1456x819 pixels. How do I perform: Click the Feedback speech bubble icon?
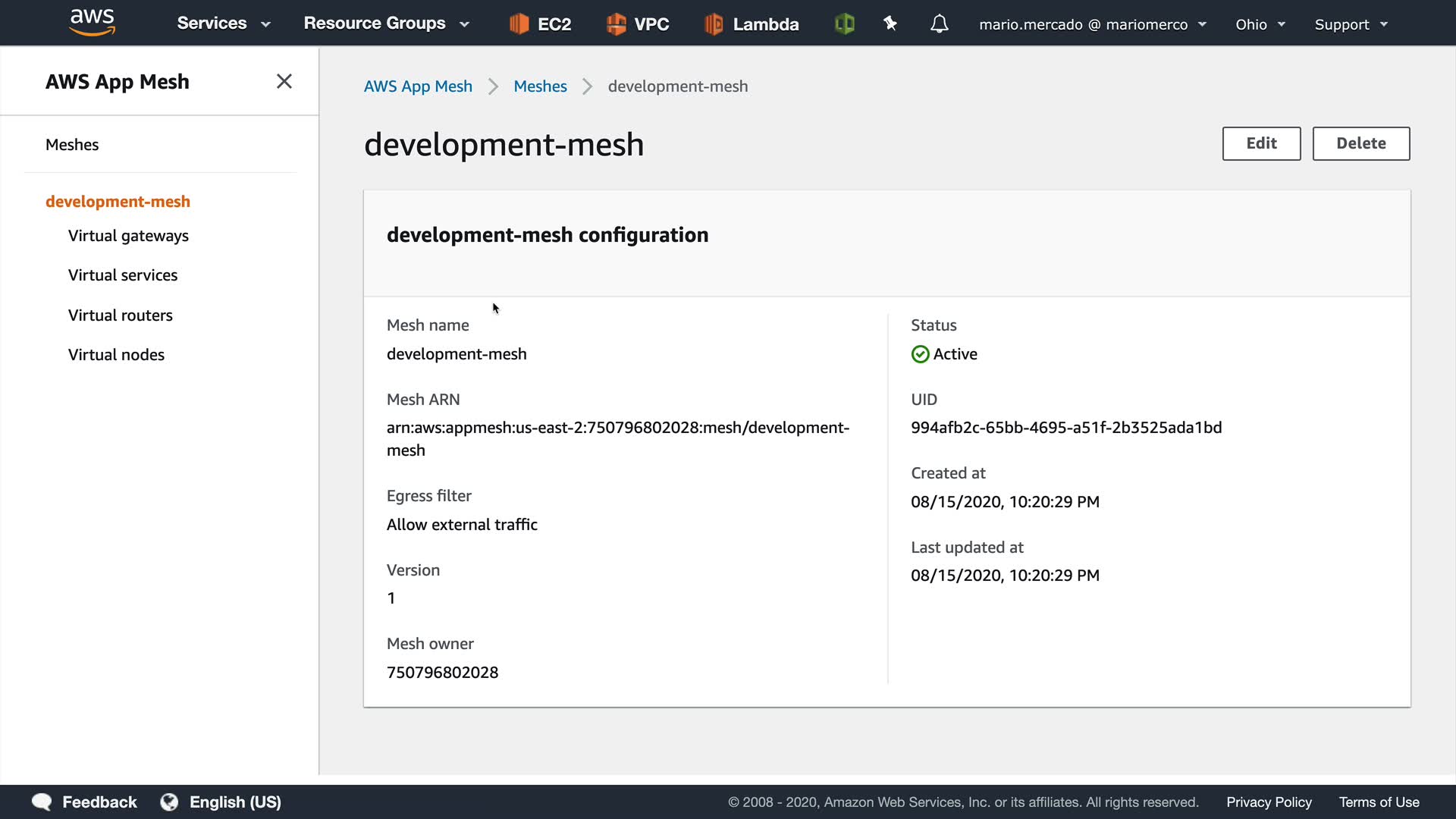[42, 802]
